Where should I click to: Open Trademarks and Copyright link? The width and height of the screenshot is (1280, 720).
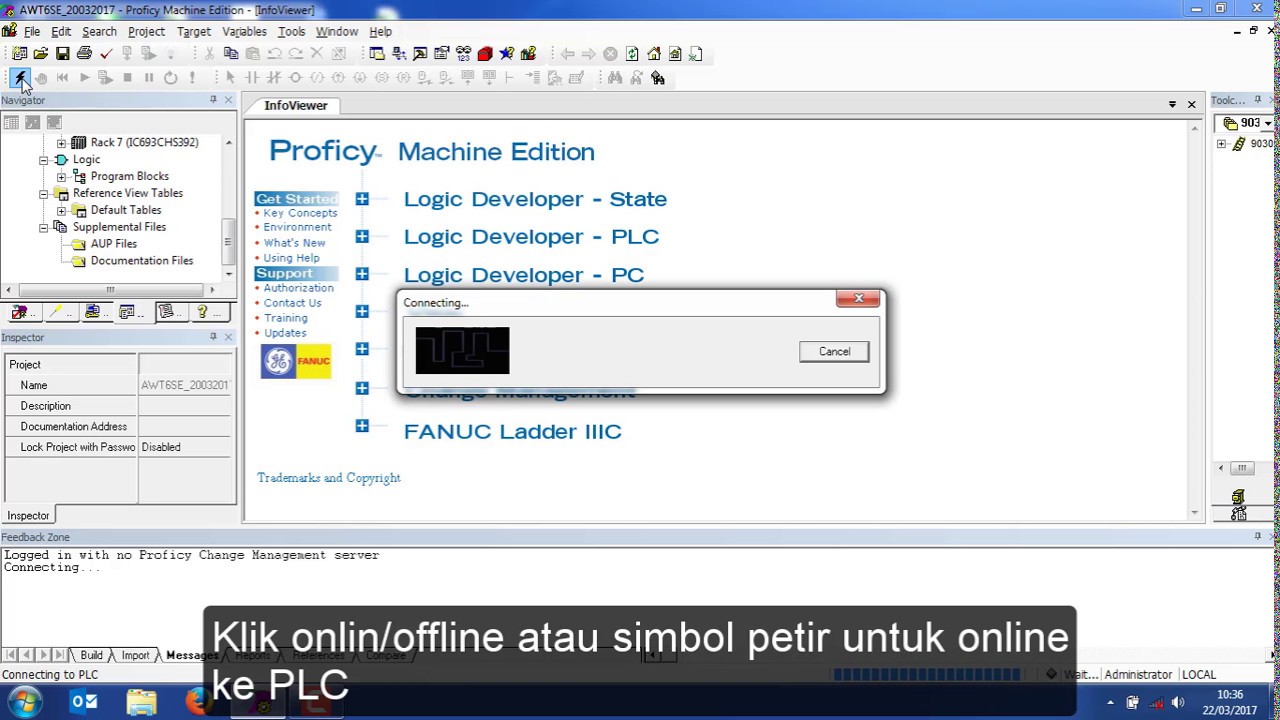coord(329,478)
